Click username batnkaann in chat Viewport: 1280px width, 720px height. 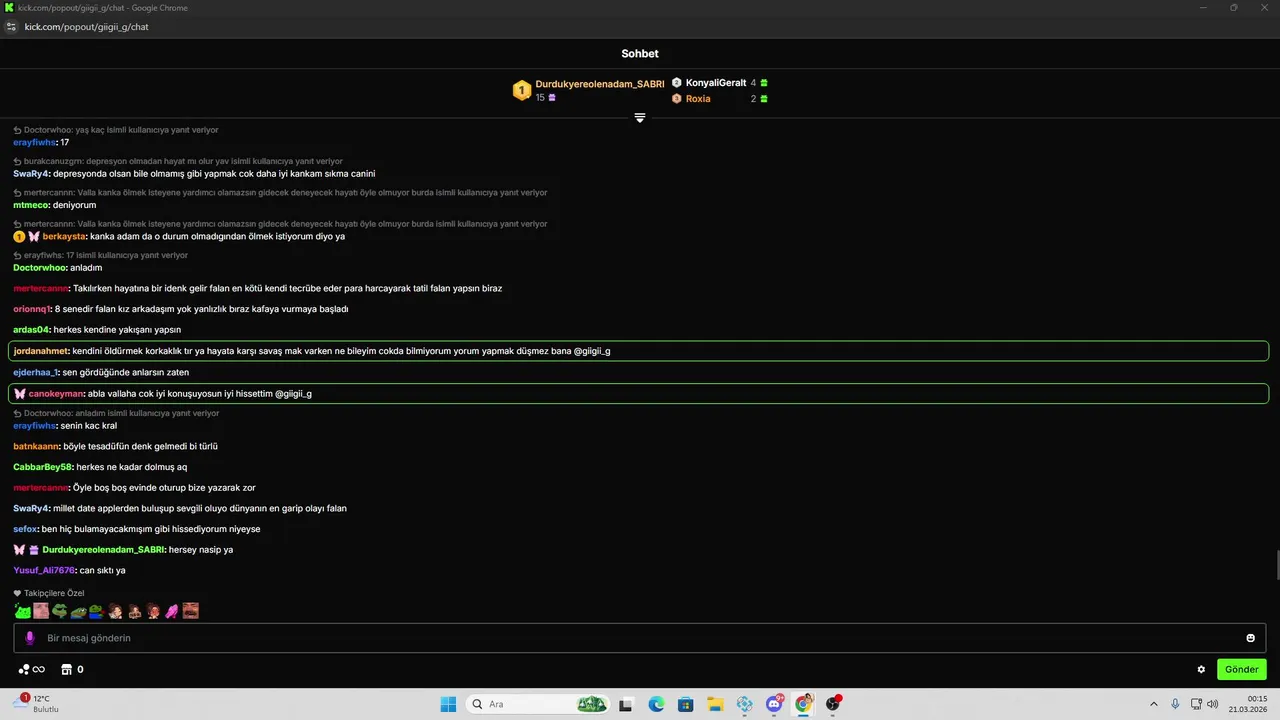tap(36, 446)
